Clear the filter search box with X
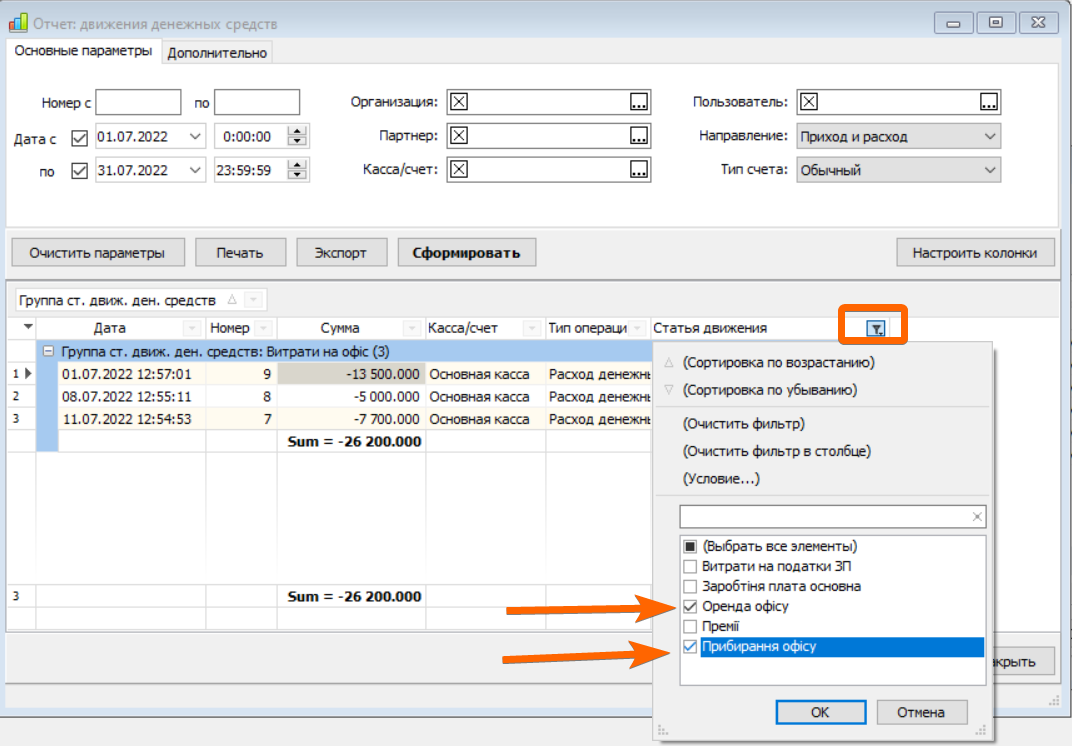1072x746 pixels. click(977, 517)
